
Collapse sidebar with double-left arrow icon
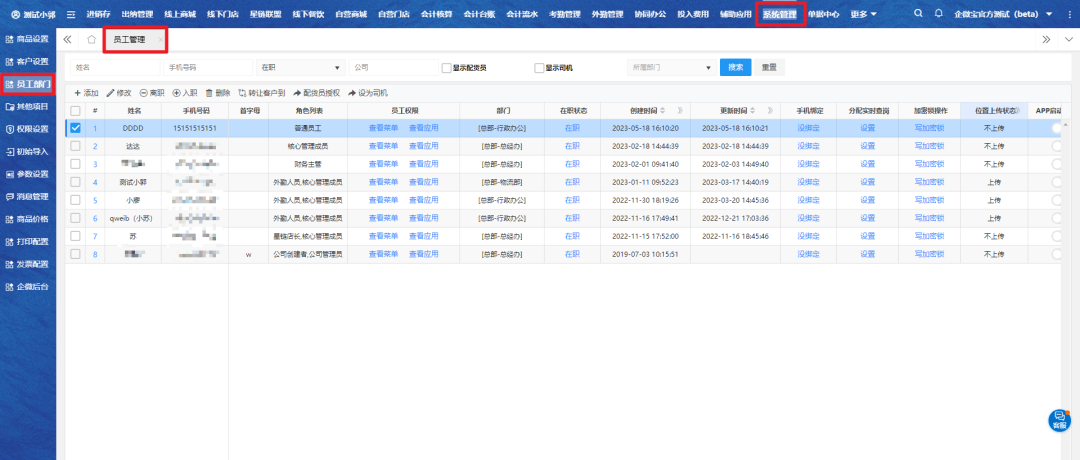[x=67, y=40]
